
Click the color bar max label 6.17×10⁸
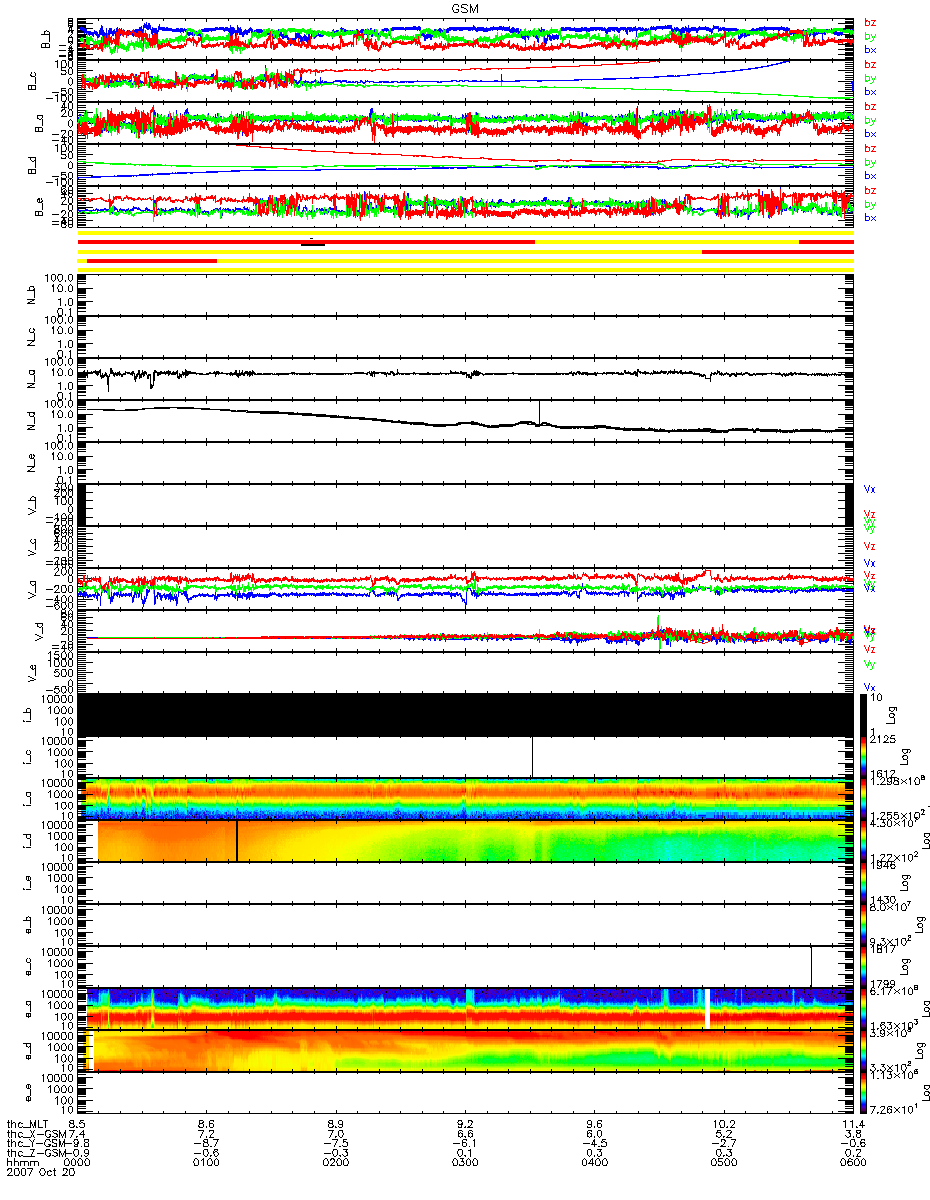[893, 990]
